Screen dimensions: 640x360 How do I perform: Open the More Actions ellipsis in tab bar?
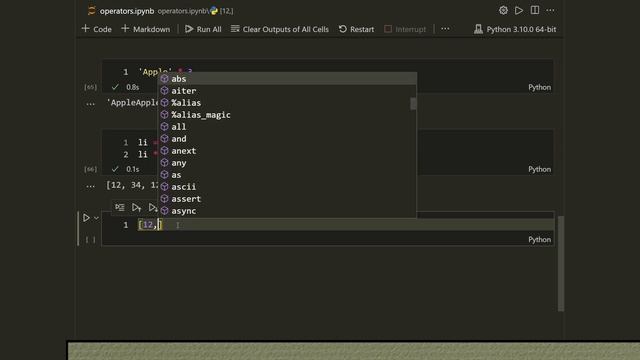click(550, 11)
